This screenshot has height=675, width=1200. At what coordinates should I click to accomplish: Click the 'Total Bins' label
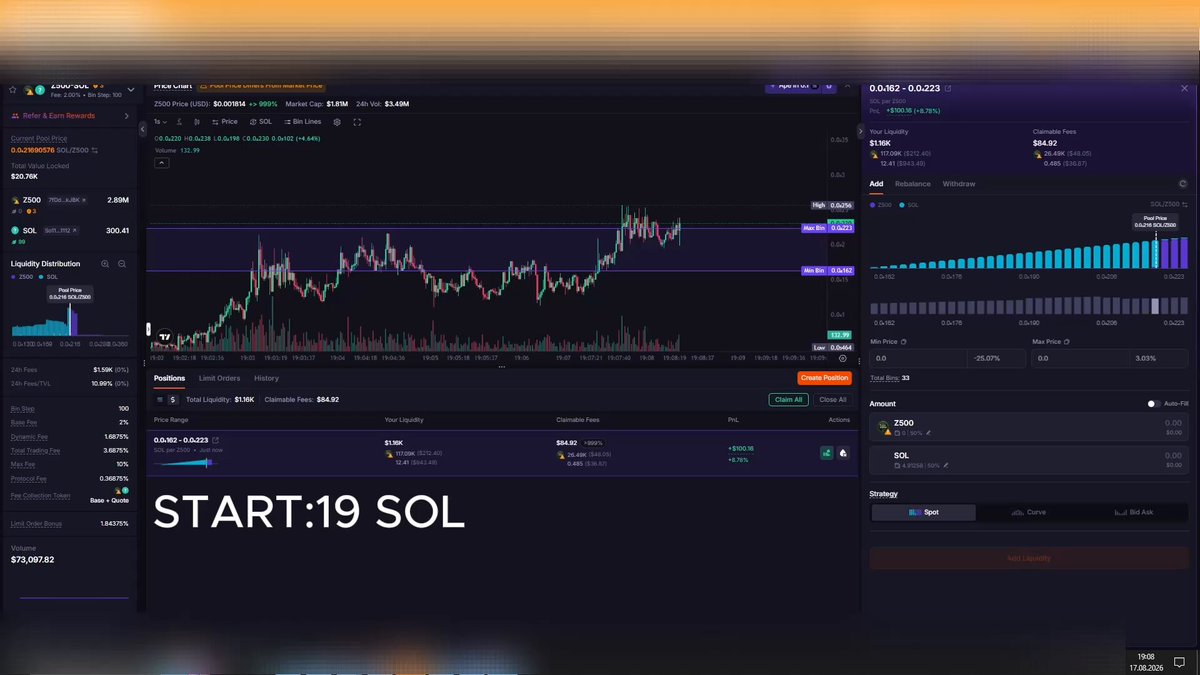(884, 378)
